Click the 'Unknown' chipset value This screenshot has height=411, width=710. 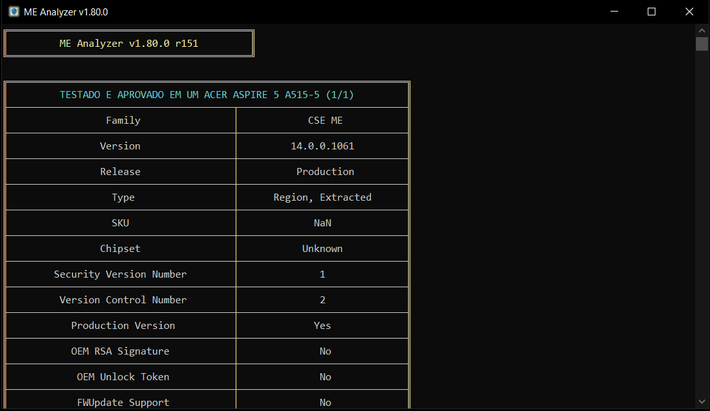click(322, 249)
